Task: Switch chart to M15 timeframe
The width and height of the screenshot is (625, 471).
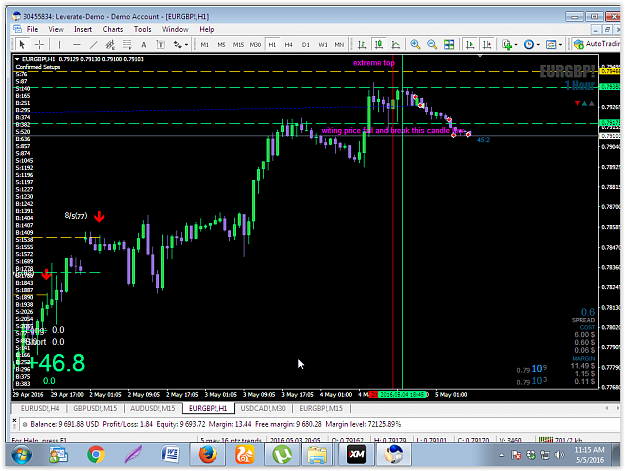Action: pyautogui.click(x=238, y=44)
